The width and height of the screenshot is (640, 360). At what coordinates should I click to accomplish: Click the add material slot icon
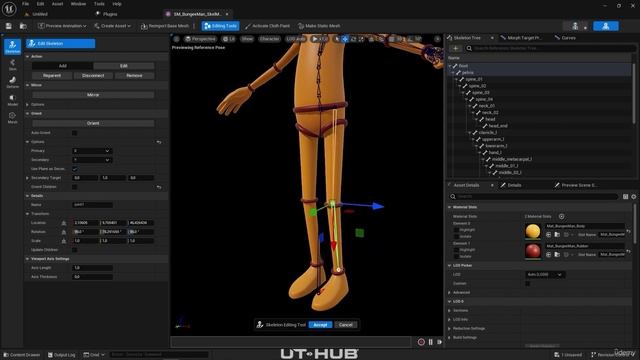(562, 216)
